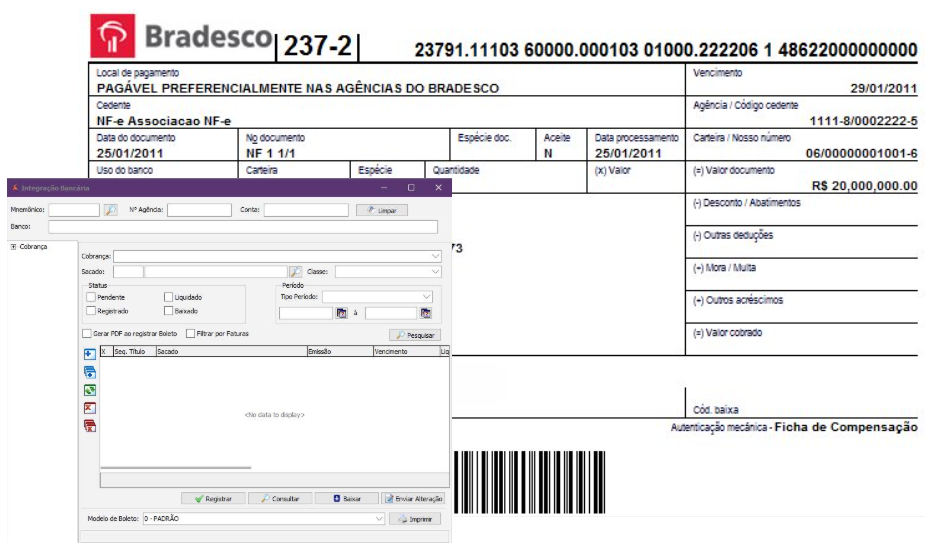The height and width of the screenshot is (543, 925).
Task: Click the boleto value R$ 20,000,000.00
Action: click(x=864, y=186)
